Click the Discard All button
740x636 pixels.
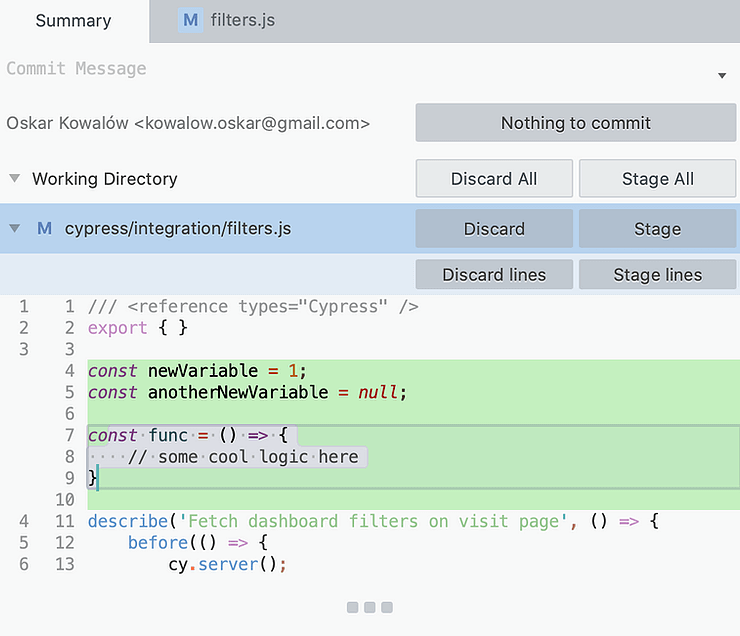pyautogui.click(x=494, y=179)
